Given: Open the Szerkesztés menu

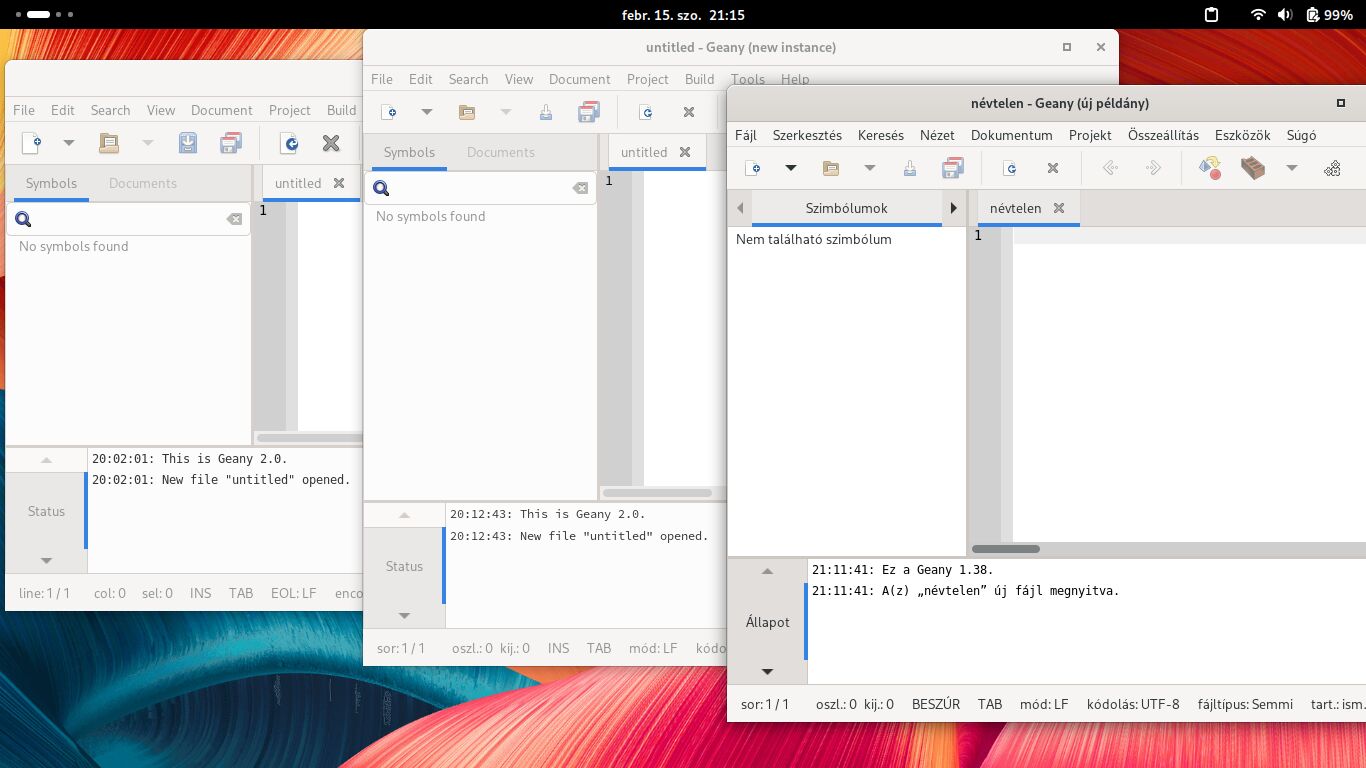Looking at the screenshot, I should click(x=807, y=135).
